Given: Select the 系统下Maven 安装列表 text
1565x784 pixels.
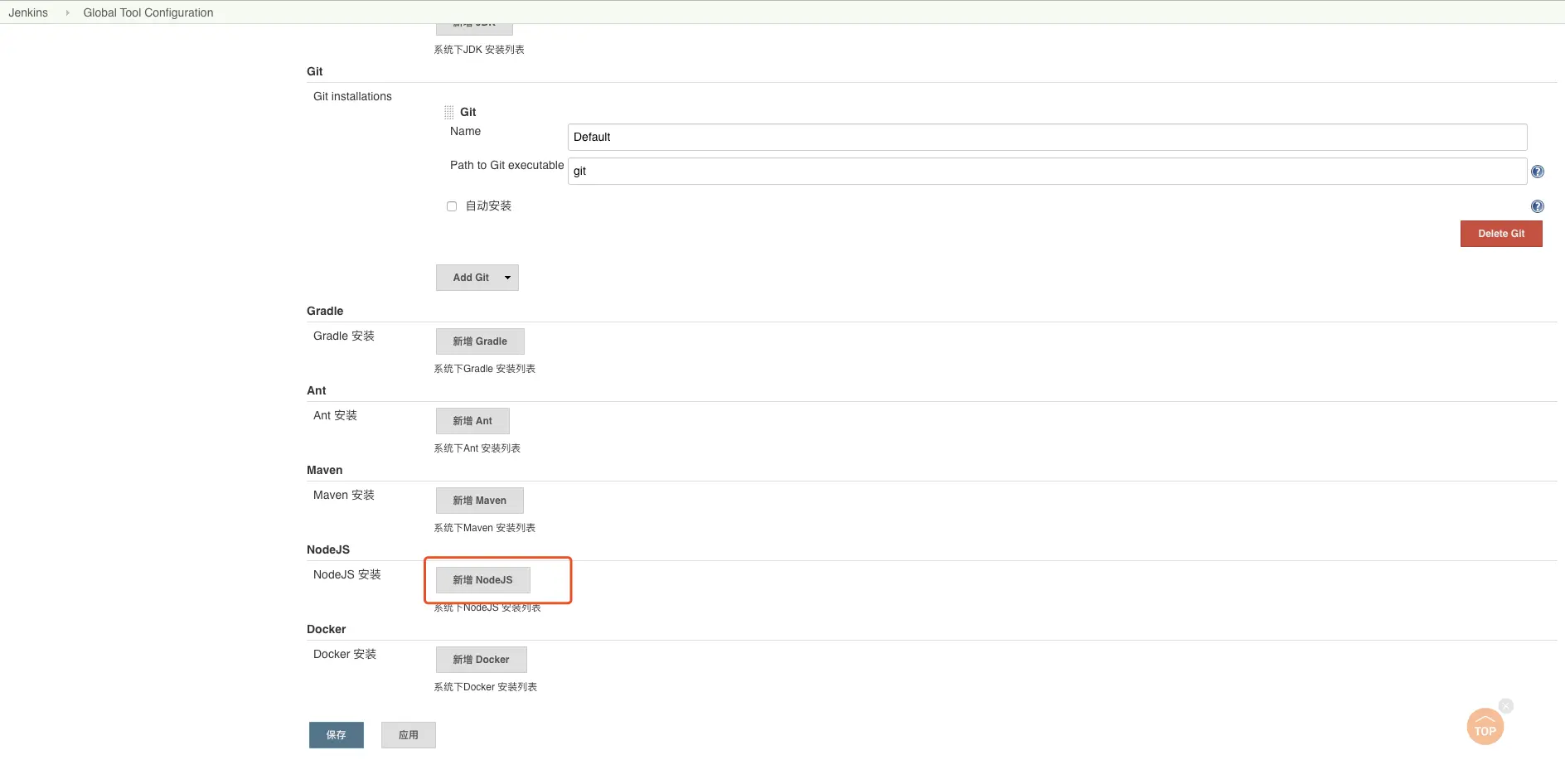Looking at the screenshot, I should [x=485, y=528].
